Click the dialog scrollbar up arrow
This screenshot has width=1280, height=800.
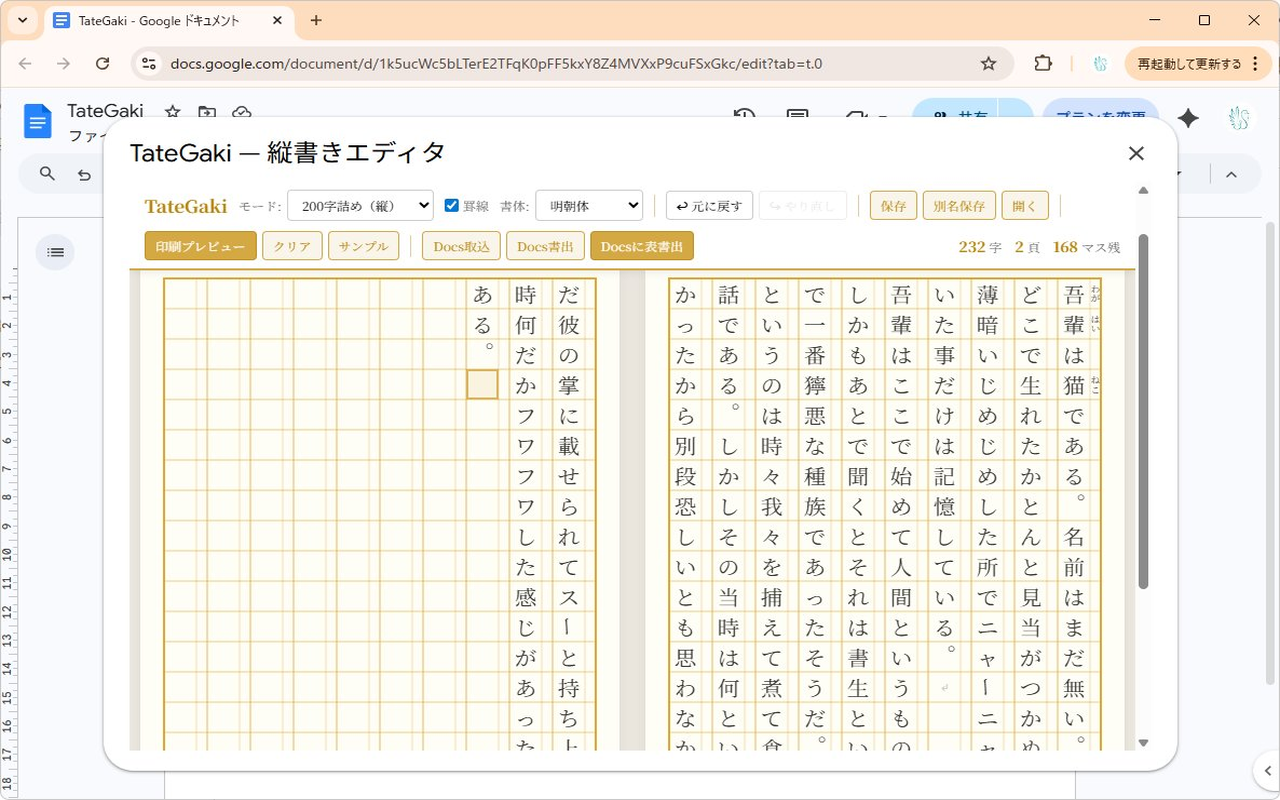(1144, 190)
